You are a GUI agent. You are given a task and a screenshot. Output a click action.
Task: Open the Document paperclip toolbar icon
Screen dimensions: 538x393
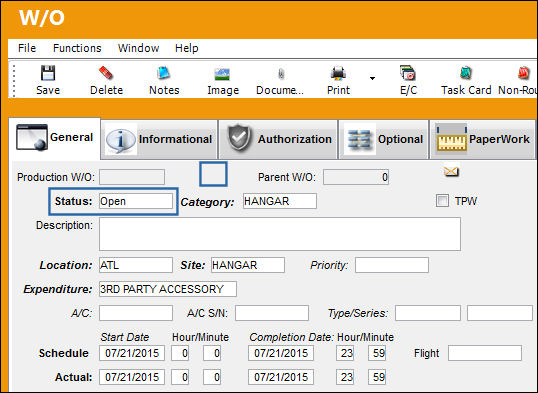(281, 73)
